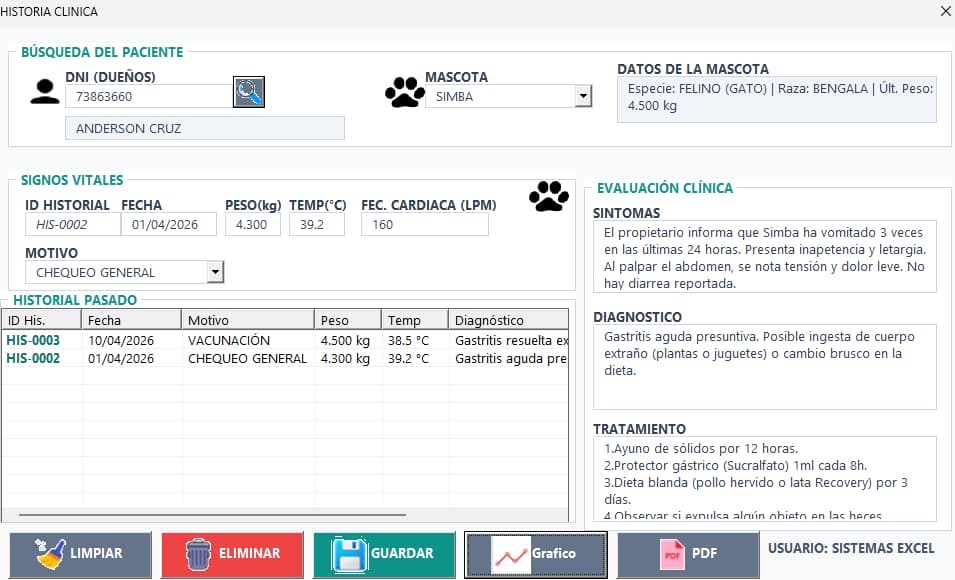Click the GUARDAR button label

pos(402,553)
